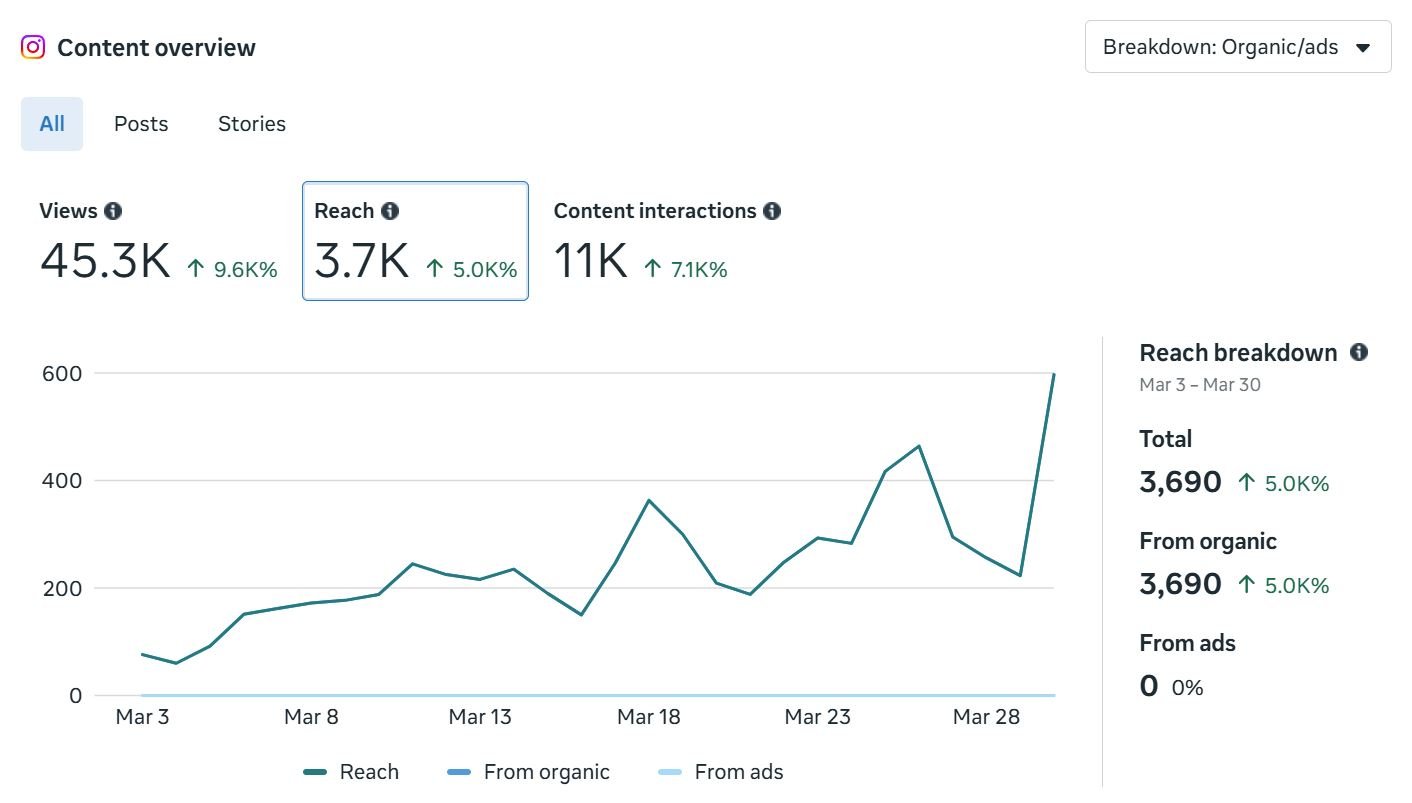This screenshot has width=1412, height=803.
Task: Click the caret icon on the Breakdown selector
Action: coord(1363,45)
